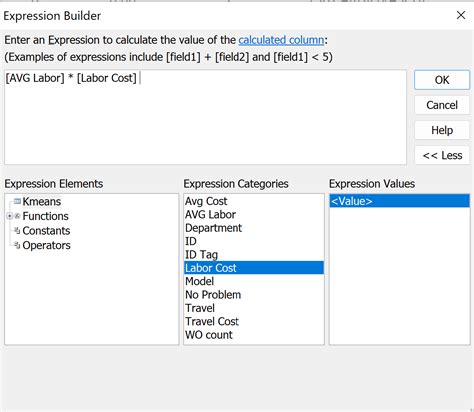Viewport: 474px width, 412px height.
Task: Select ID Tag category
Action: (x=254, y=254)
